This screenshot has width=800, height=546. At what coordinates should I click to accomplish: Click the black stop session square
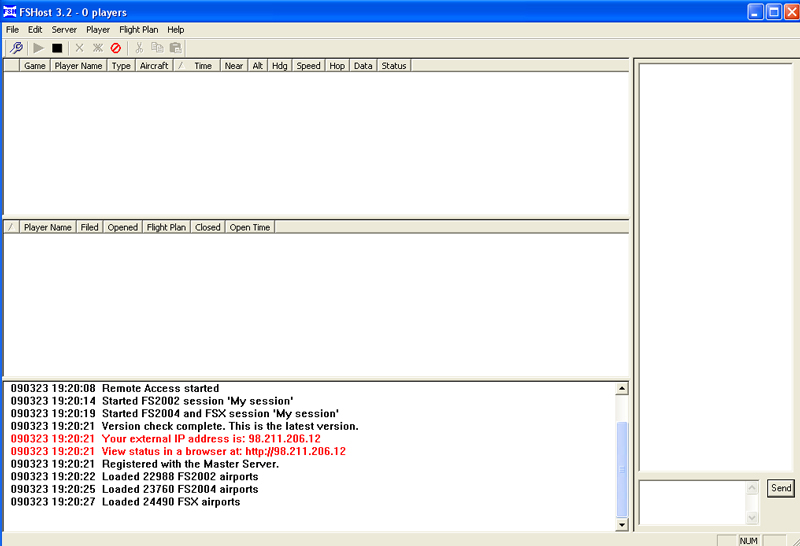tap(57, 47)
